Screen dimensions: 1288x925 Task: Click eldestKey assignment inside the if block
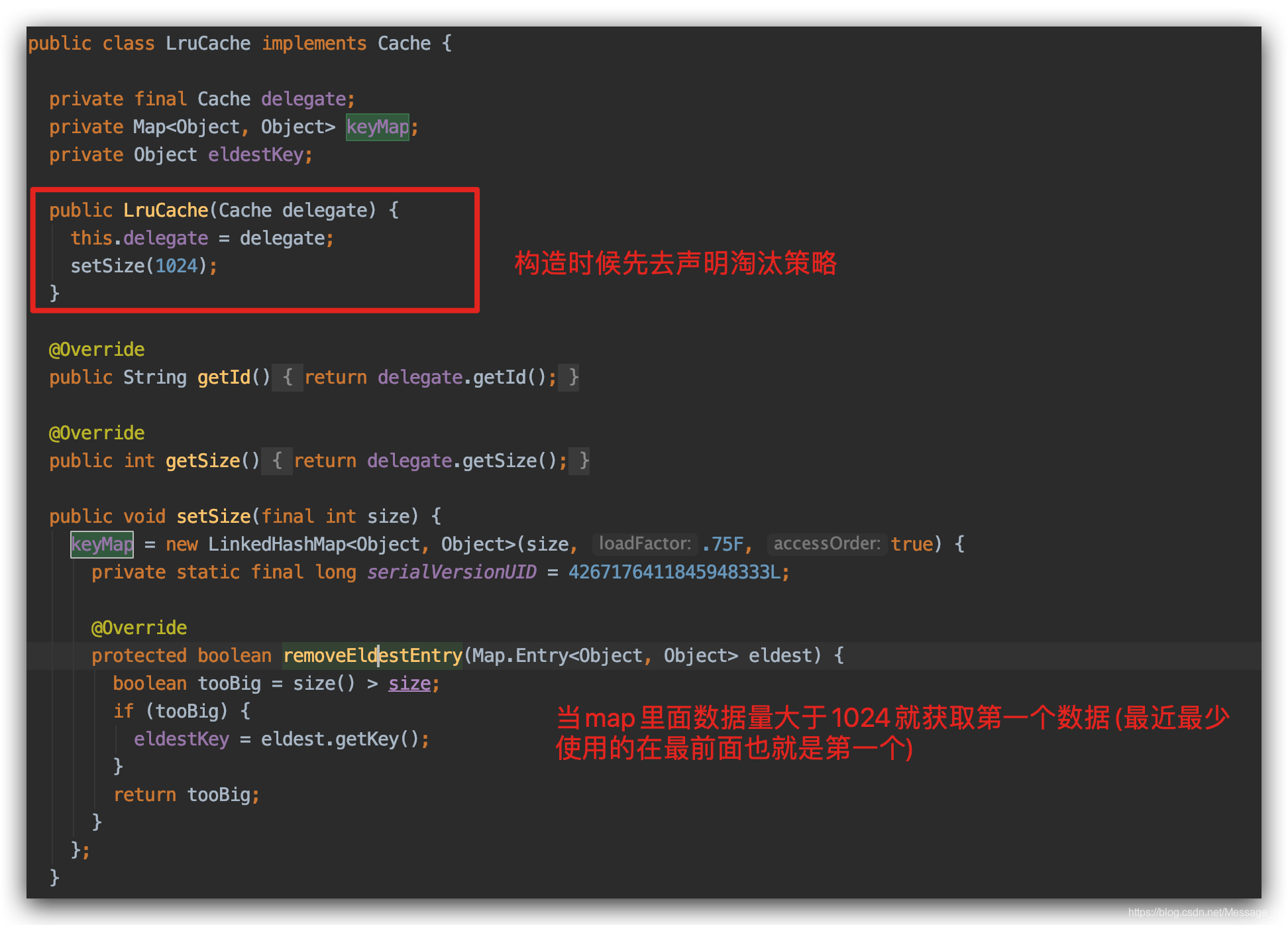(x=181, y=739)
